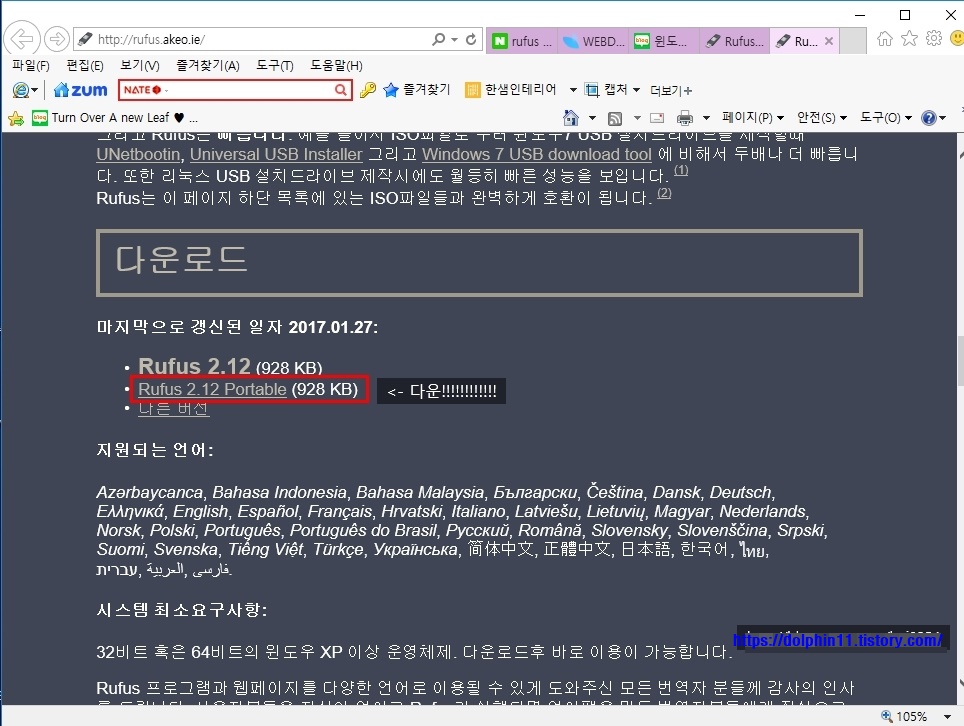Expand the address bar search dropdown arrow

click(454, 40)
